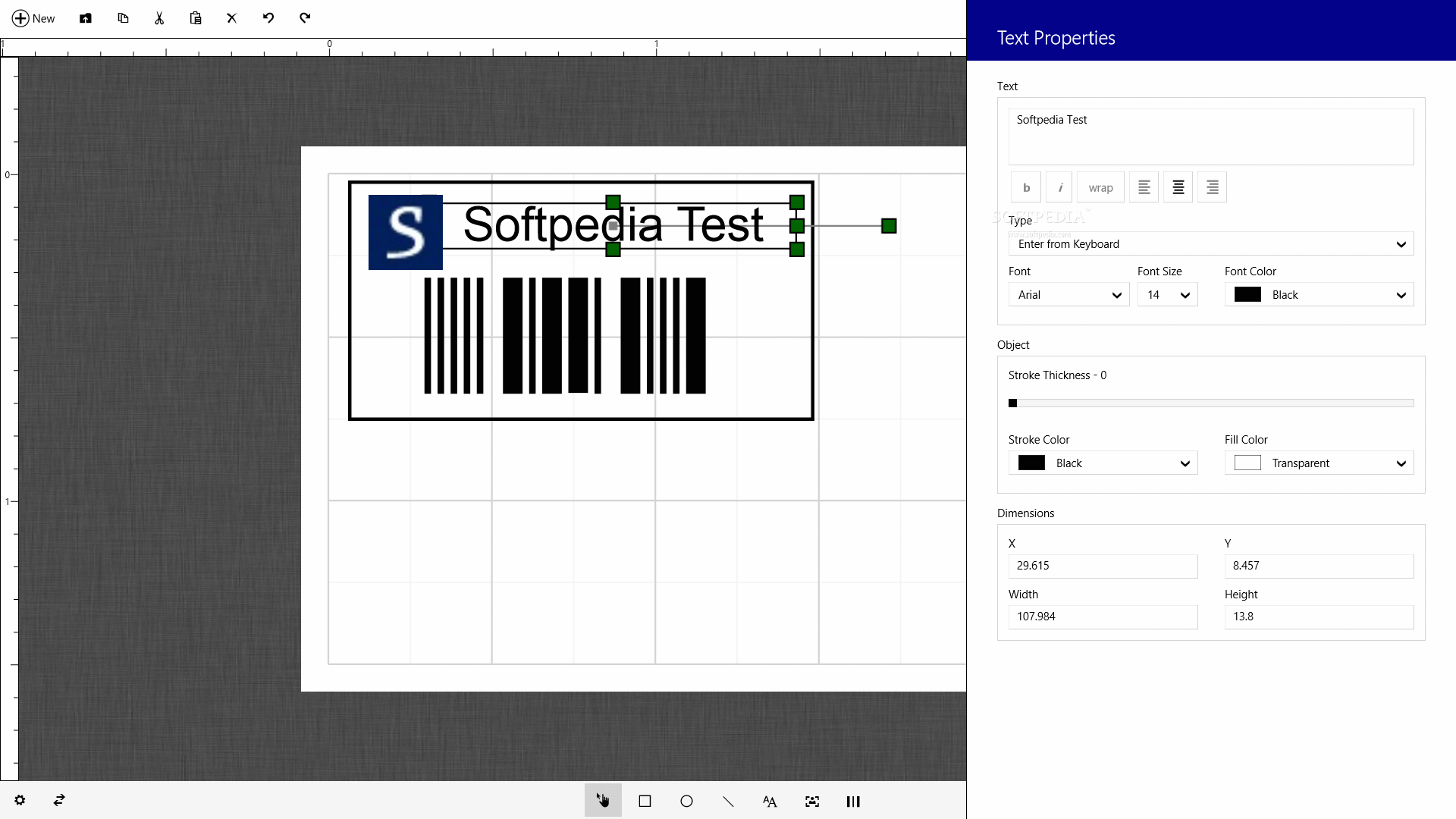Image resolution: width=1456 pixels, height=819 pixels.
Task: Open settings gear at bottom left
Action: point(20,800)
